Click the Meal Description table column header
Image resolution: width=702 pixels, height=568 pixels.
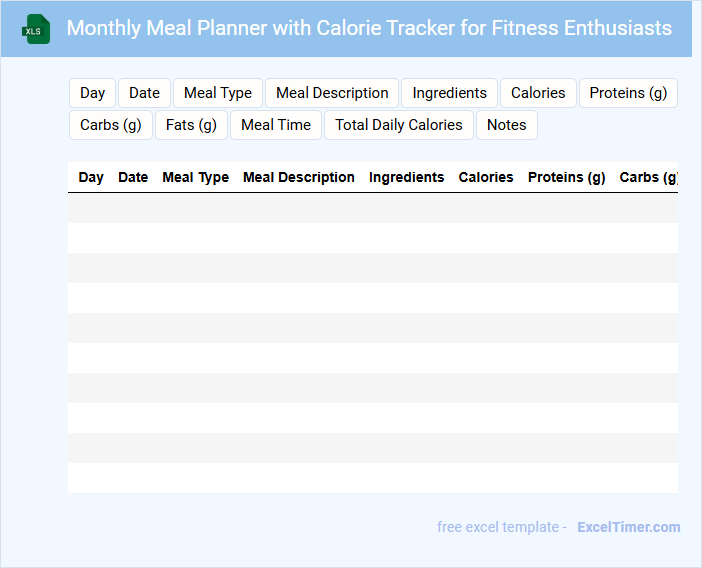(x=299, y=177)
